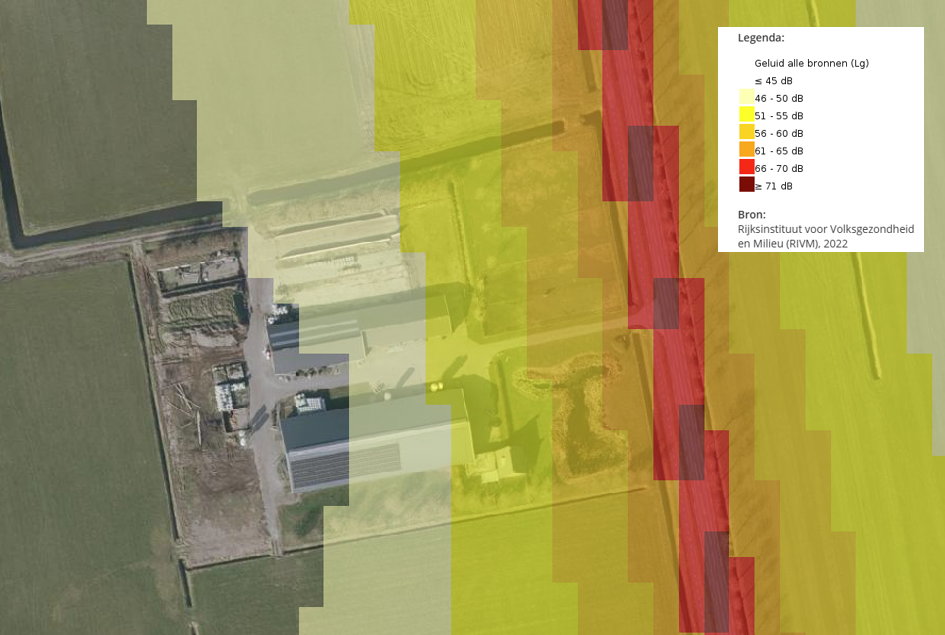
Task: Click the 'Rijksinstituut voor Volksgezondheid' source text
Action: click(826, 230)
